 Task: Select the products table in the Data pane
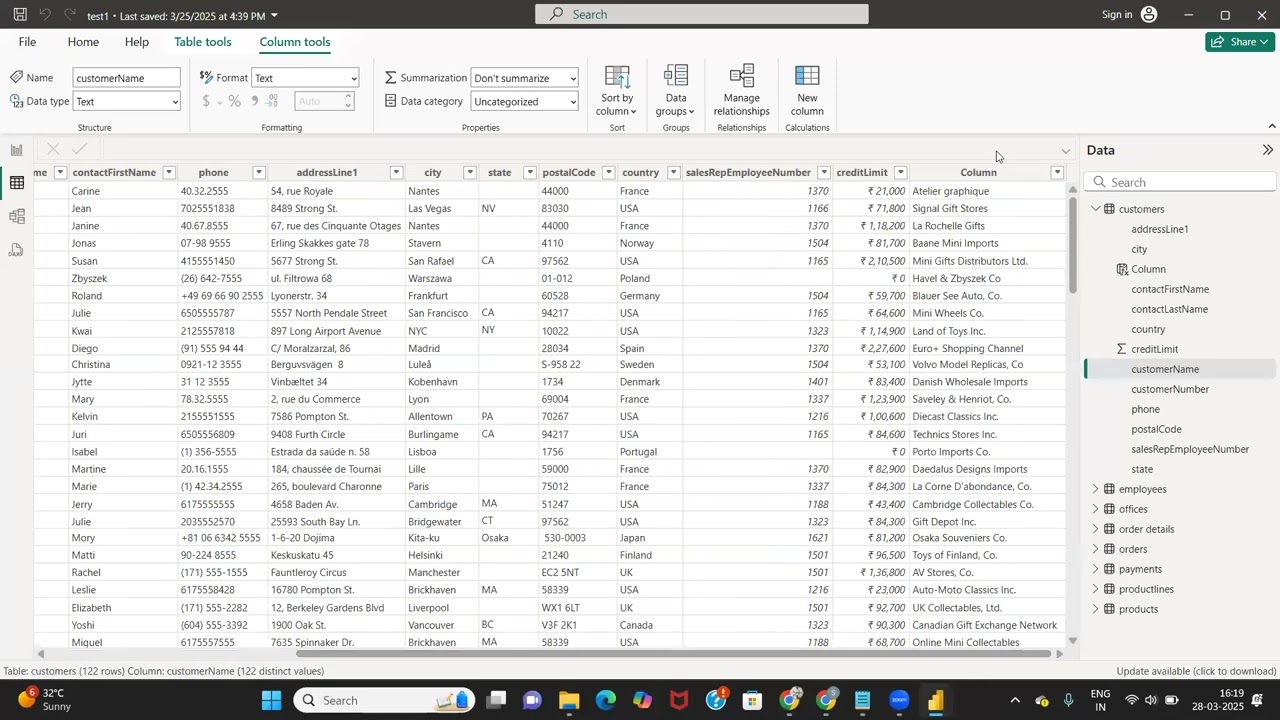(x=1138, y=609)
